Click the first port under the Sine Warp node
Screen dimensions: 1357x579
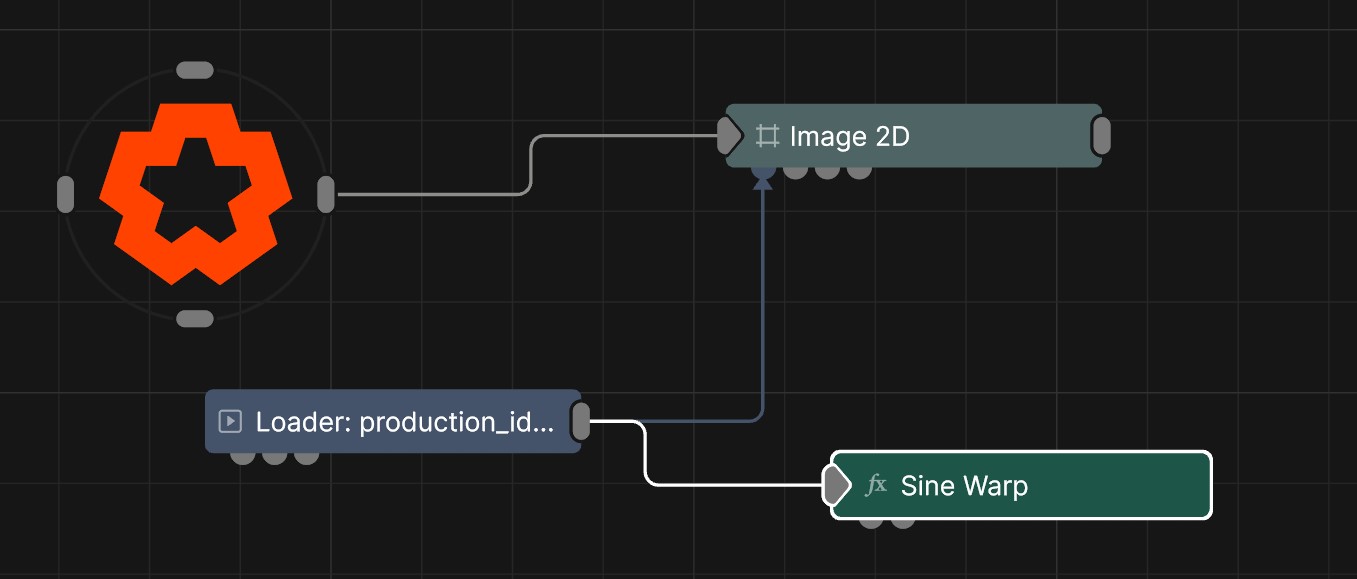(871, 522)
